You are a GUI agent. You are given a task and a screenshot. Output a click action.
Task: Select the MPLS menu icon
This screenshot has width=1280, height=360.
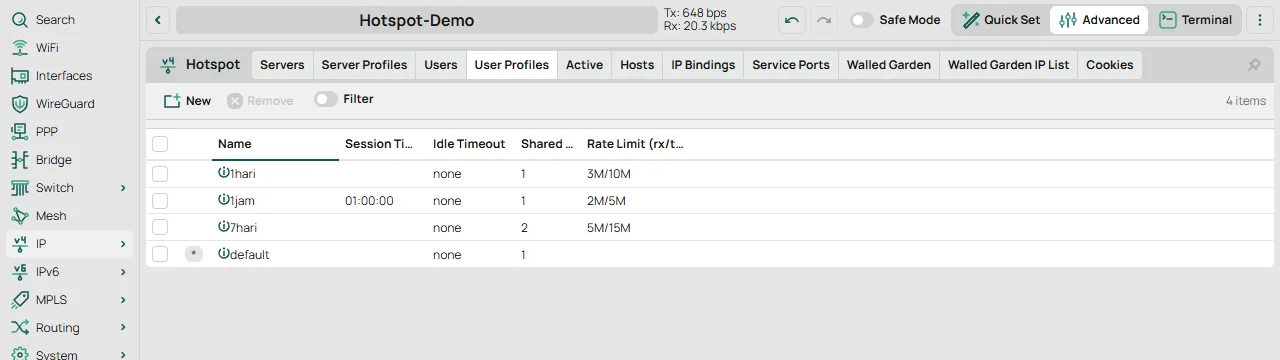19,300
